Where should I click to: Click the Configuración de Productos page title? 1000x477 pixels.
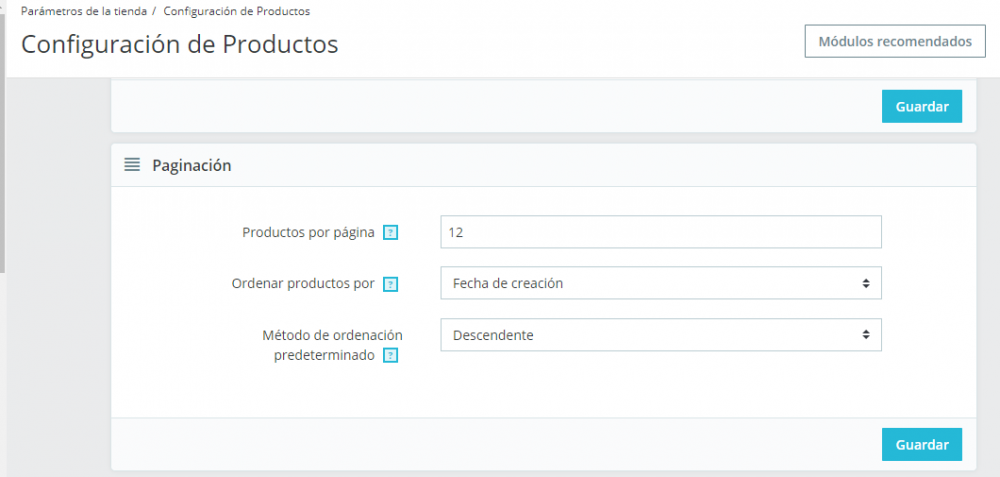coord(180,45)
